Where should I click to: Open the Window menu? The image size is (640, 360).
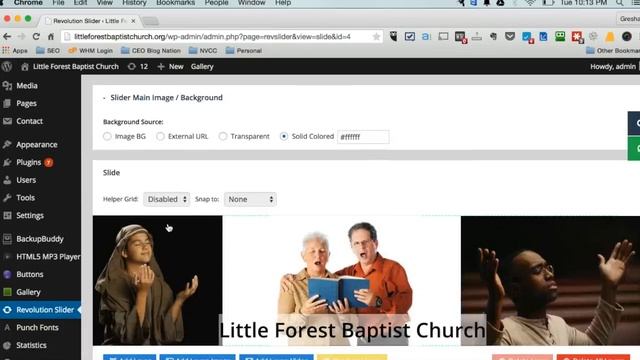[x=251, y=3]
